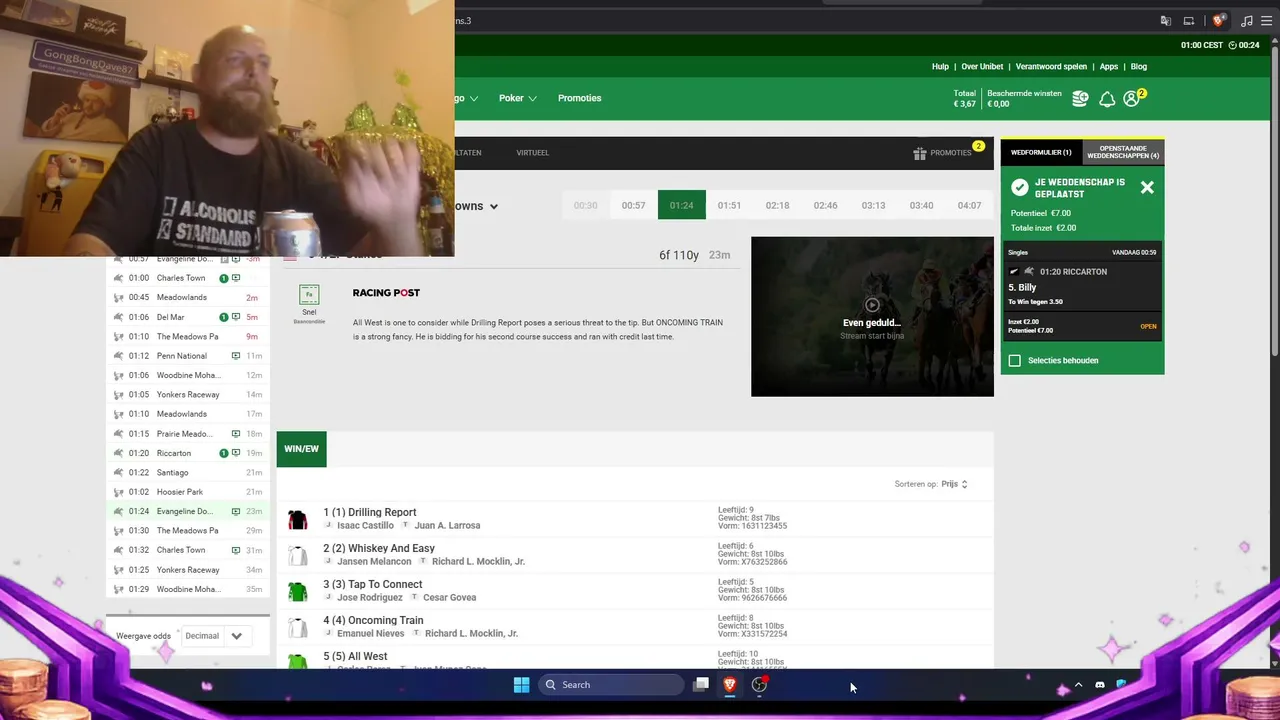Open the racecourse name dropdown arrow

(493, 207)
